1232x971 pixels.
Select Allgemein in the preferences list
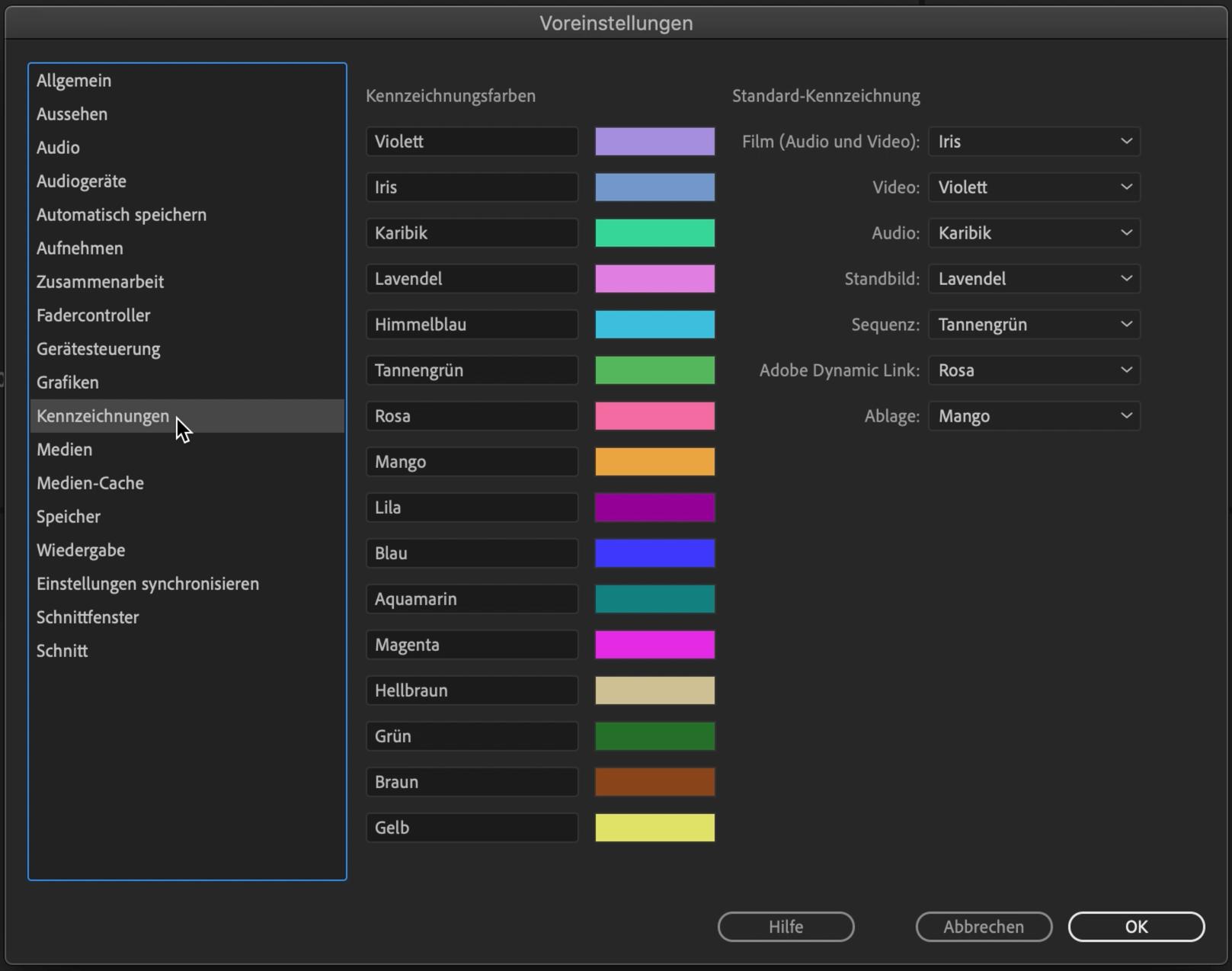(74, 81)
